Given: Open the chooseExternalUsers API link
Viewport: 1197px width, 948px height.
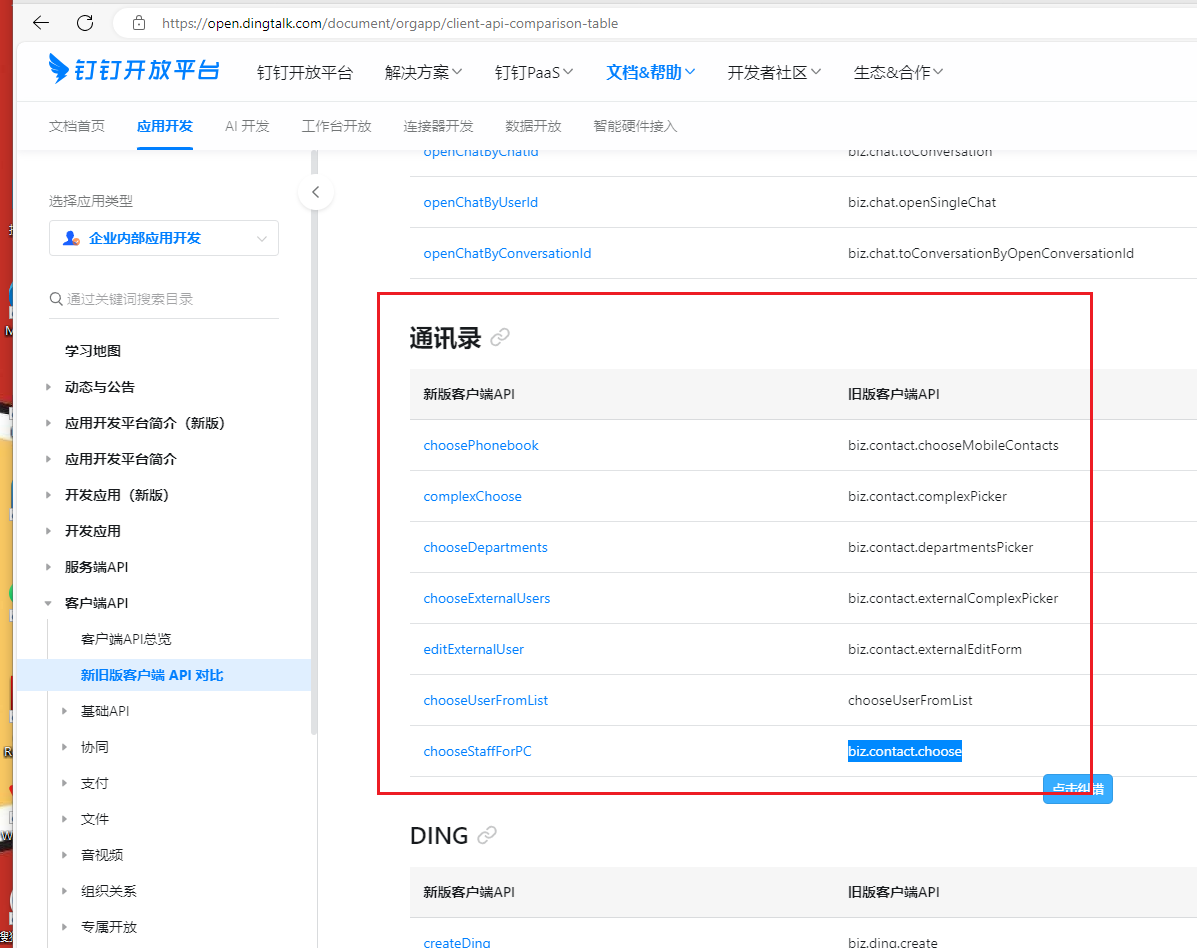Looking at the screenshot, I should tap(486, 598).
